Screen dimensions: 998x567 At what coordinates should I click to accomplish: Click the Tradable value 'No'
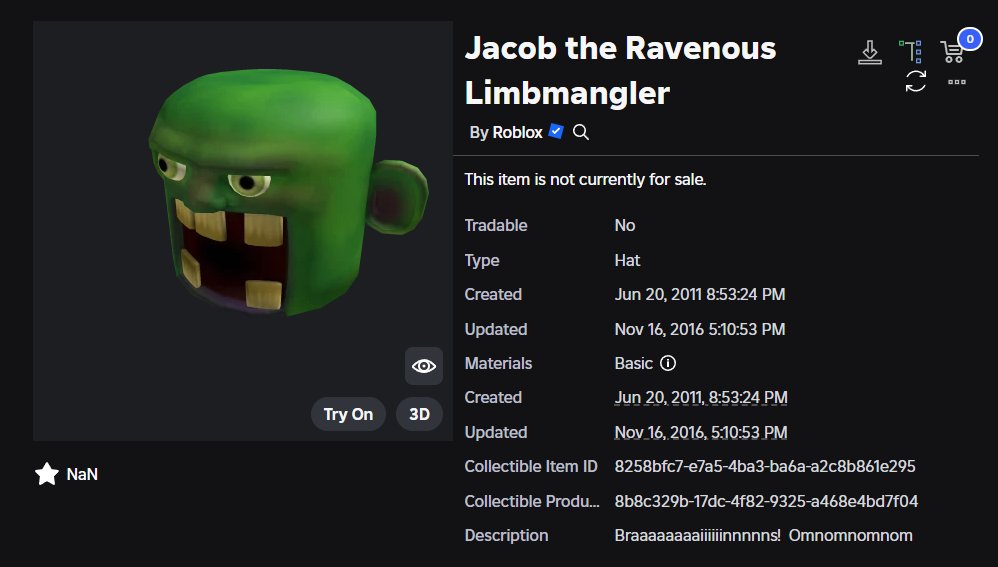coord(624,225)
